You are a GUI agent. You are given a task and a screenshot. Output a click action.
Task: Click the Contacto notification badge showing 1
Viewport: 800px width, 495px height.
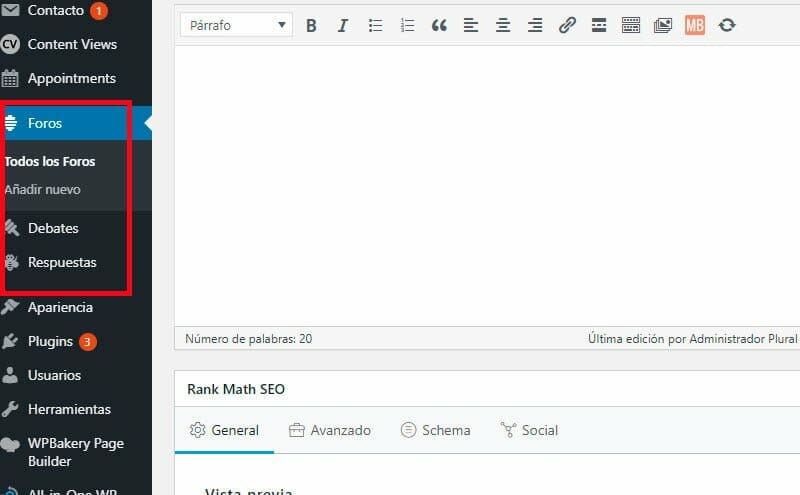click(99, 11)
